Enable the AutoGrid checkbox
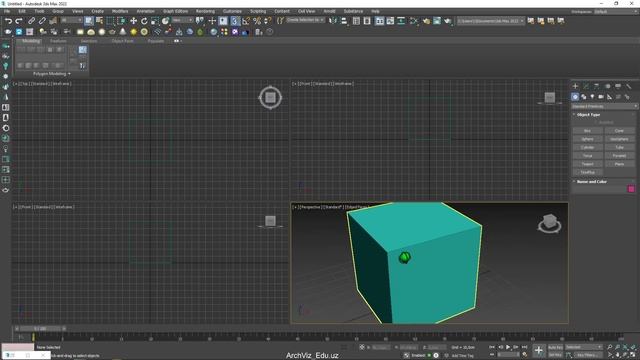Screen dimensions: 640x360 pyautogui.click(x=596, y=122)
